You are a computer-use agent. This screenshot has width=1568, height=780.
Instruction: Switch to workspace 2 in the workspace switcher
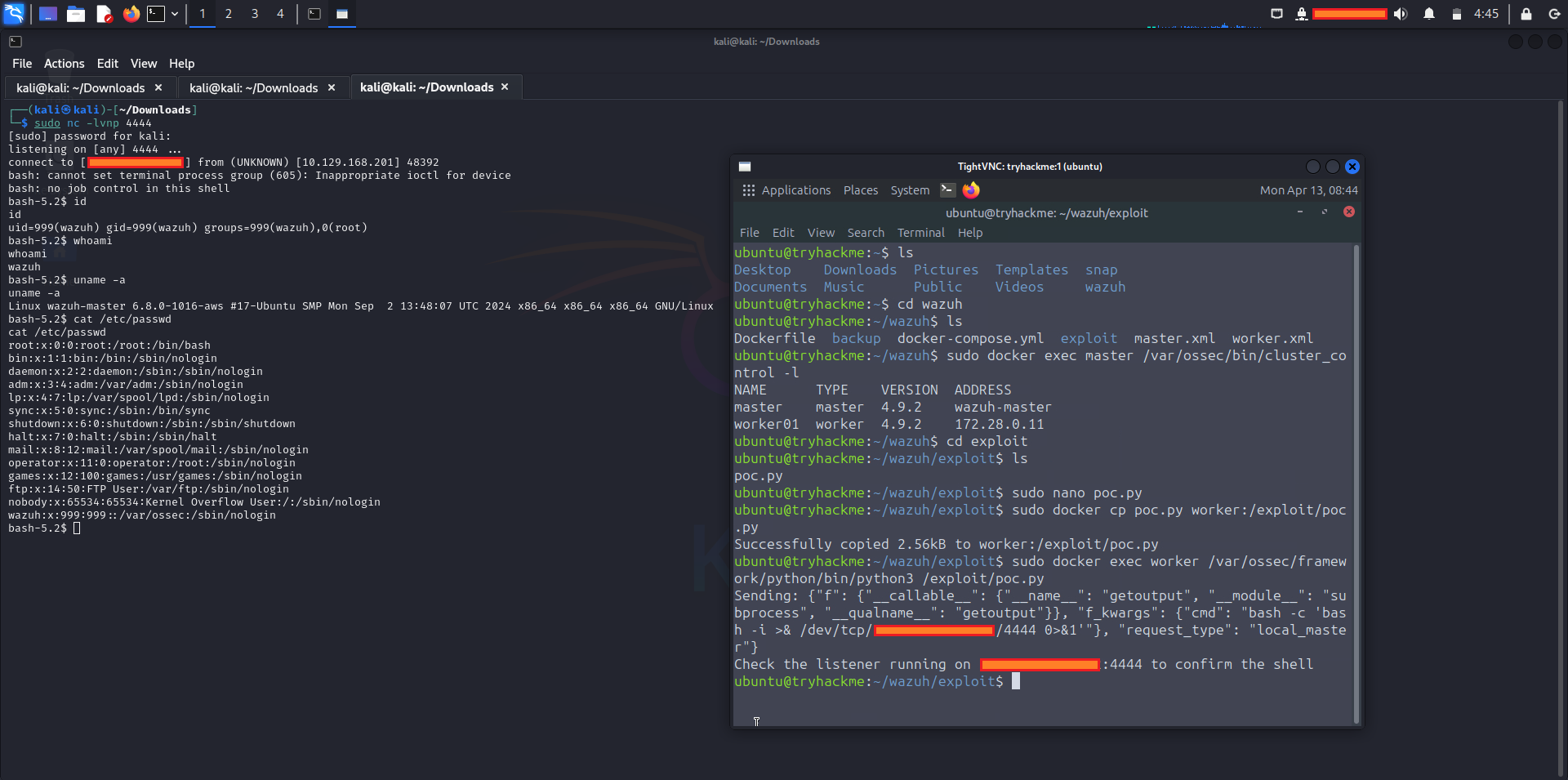point(229,13)
